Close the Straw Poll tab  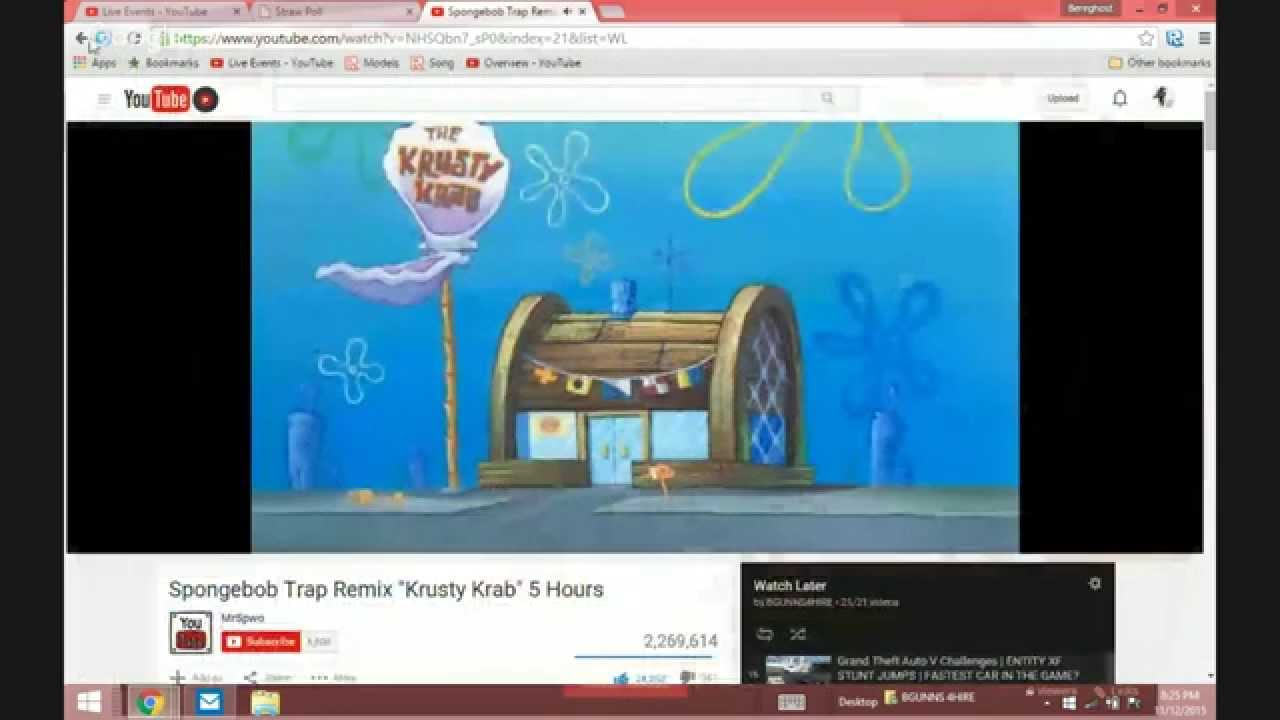coord(410,12)
